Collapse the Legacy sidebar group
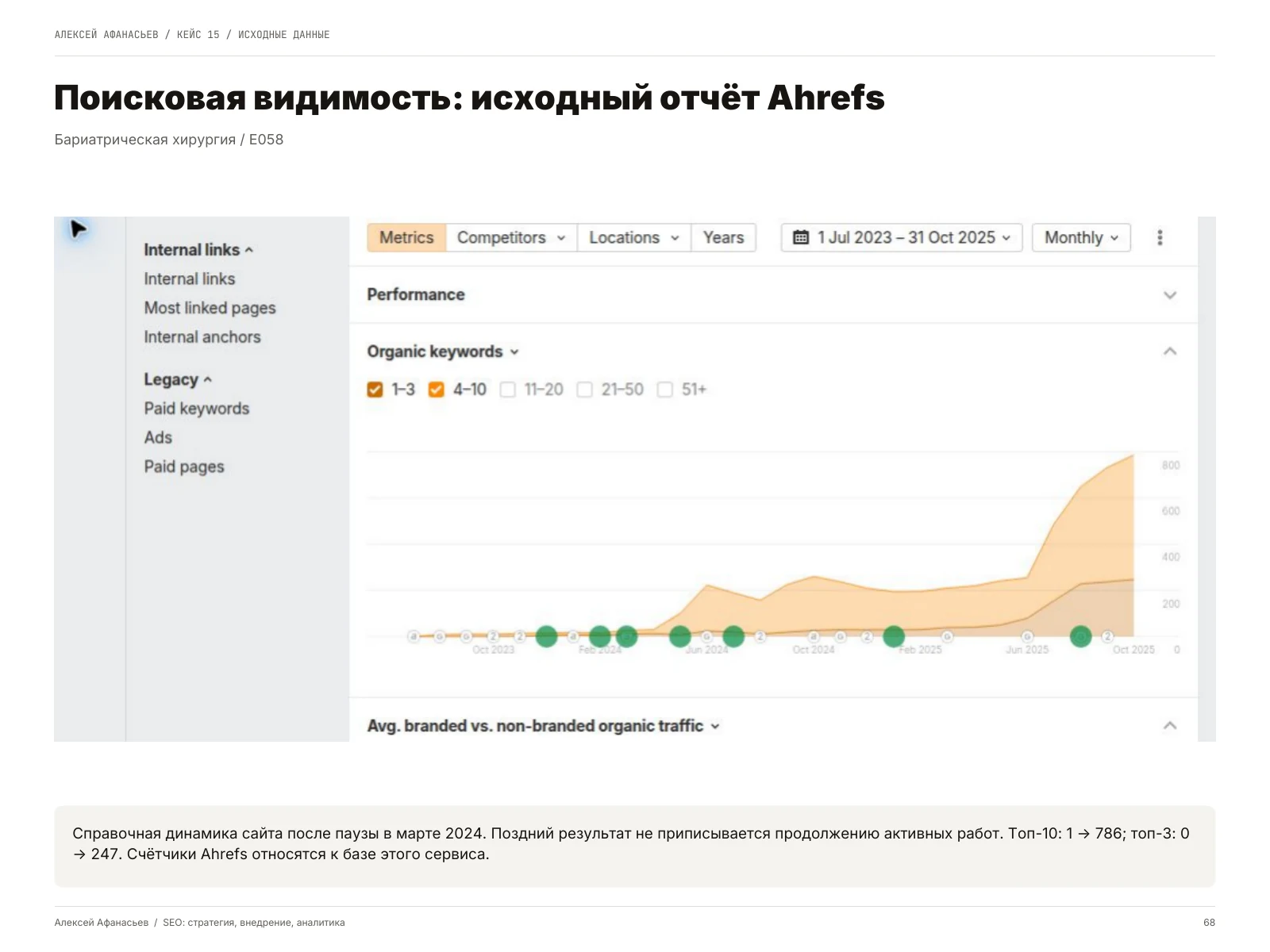The height and width of the screenshot is (952, 1270). coord(178,379)
